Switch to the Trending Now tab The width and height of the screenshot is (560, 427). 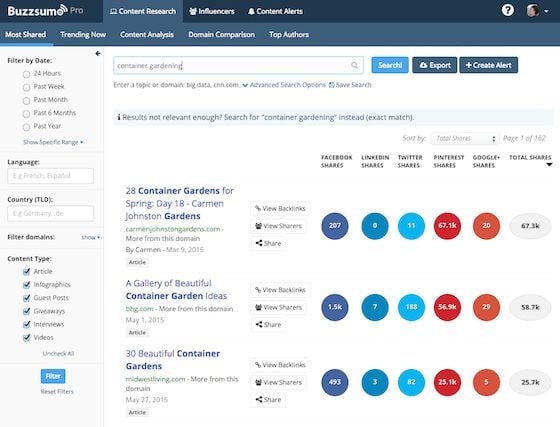click(x=83, y=35)
